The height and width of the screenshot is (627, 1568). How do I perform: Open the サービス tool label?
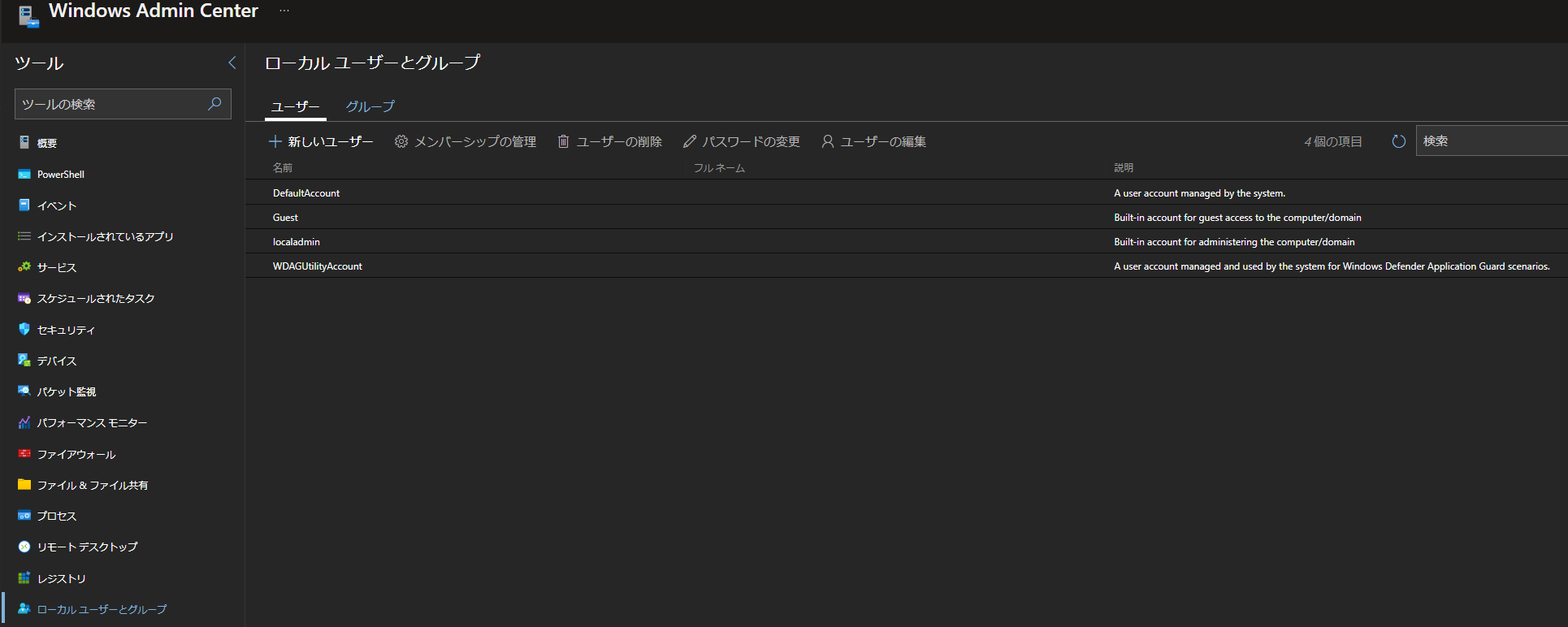coord(57,267)
